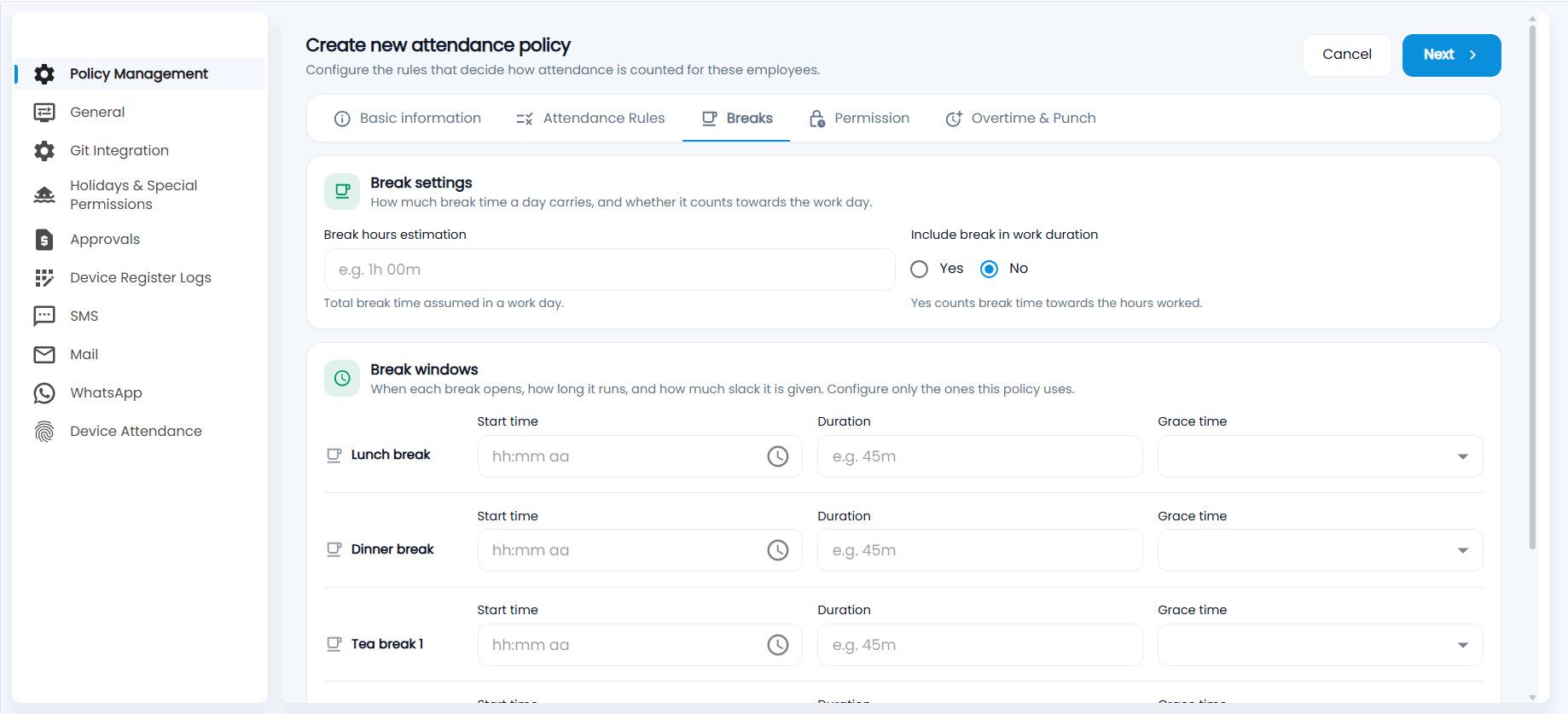The height and width of the screenshot is (714, 1568).
Task: Go to Holidays & Special Permissions
Action: pyautogui.click(x=134, y=195)
